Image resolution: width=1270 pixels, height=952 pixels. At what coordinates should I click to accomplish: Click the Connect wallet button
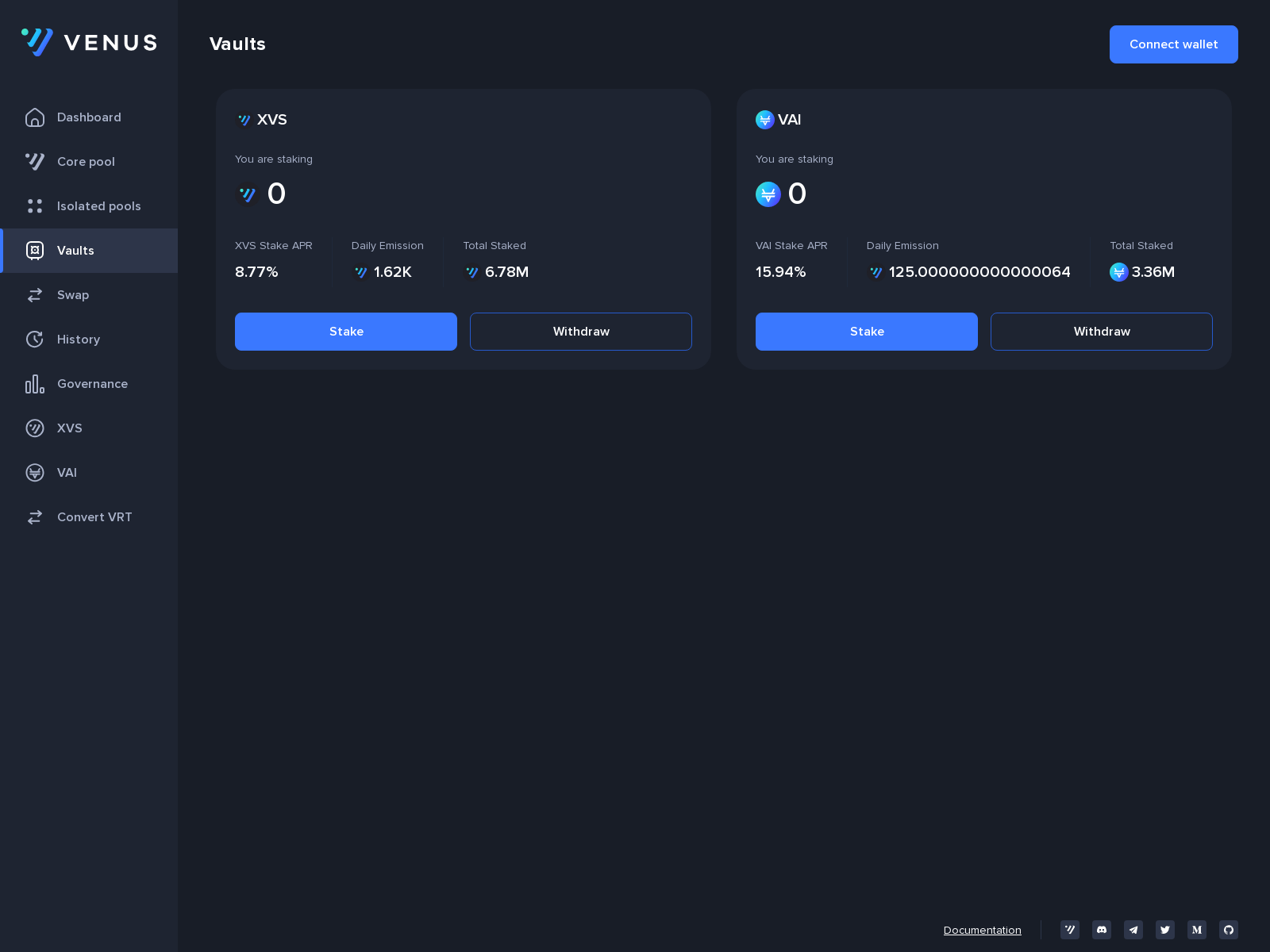1173,44
